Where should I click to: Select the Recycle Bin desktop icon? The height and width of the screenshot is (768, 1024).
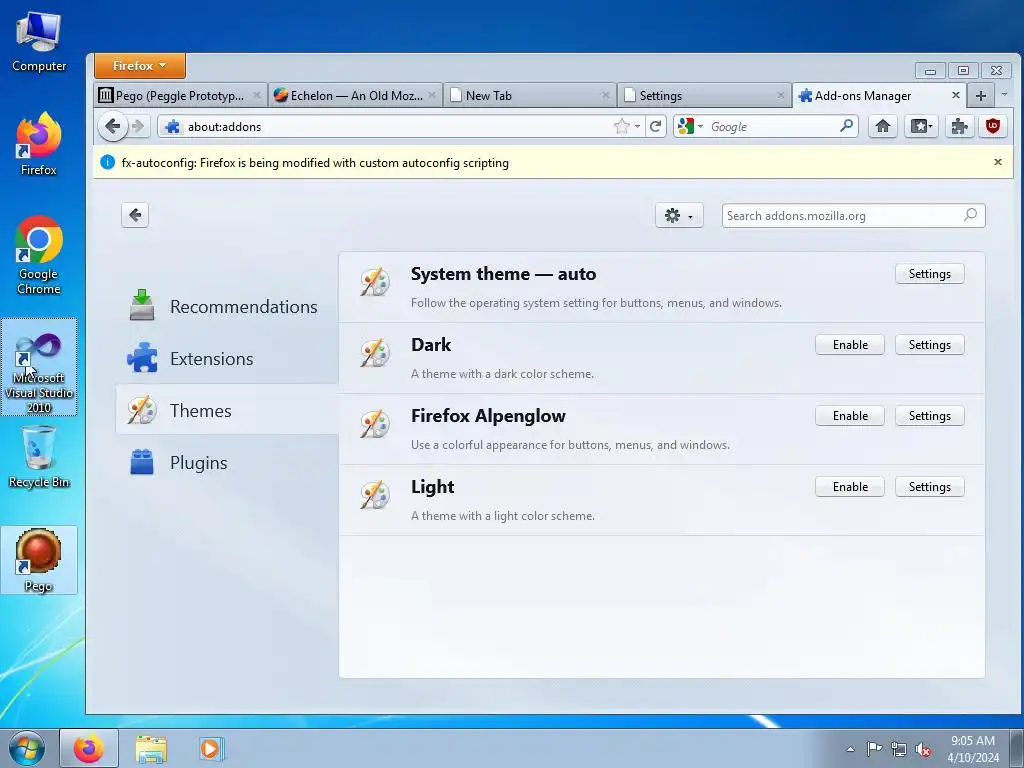click(39, 456)
